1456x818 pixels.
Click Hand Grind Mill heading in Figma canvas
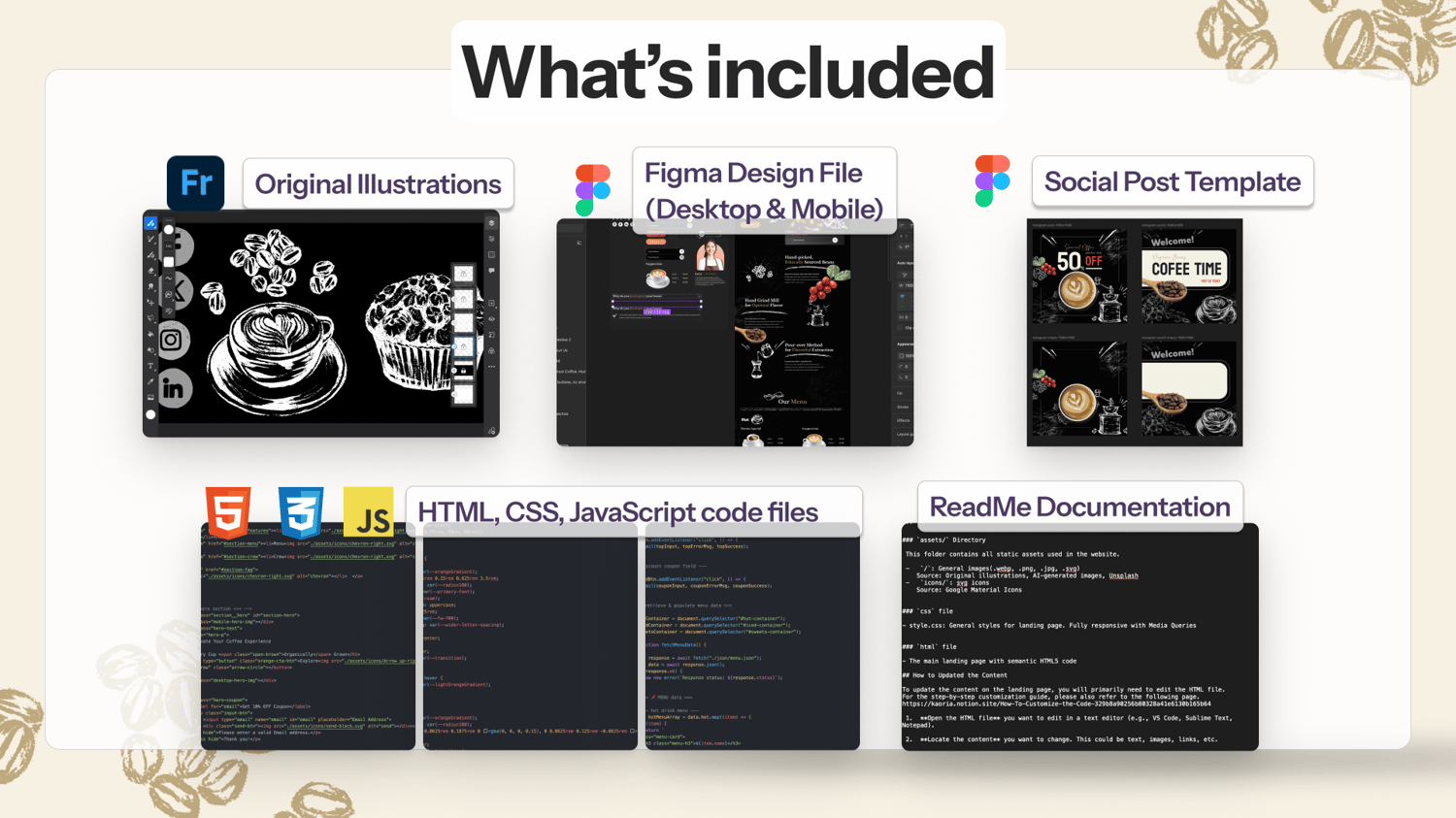click(x=764, y=304)
